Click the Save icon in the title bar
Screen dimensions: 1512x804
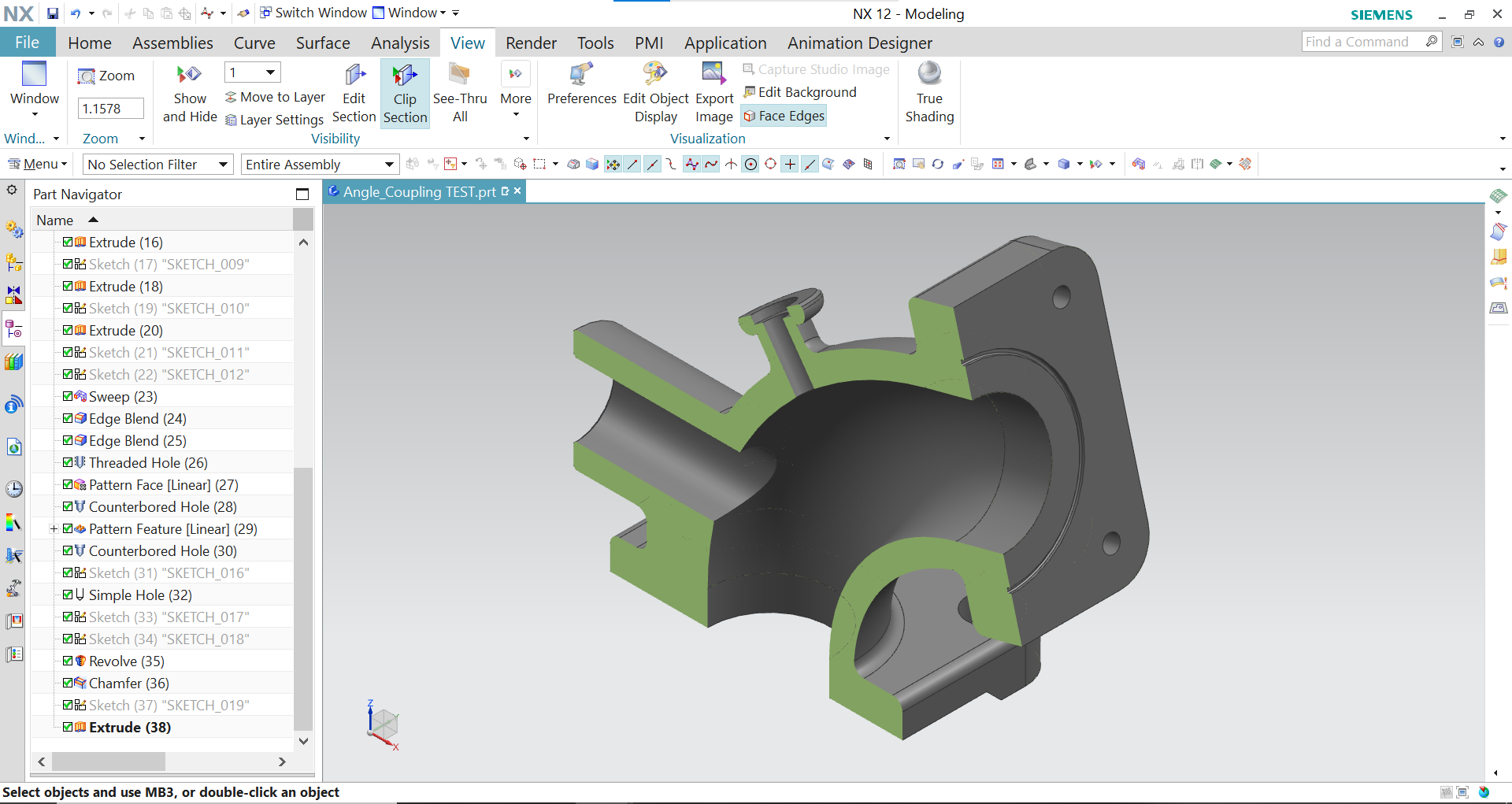pyautogui.click(x=52, y=13)
